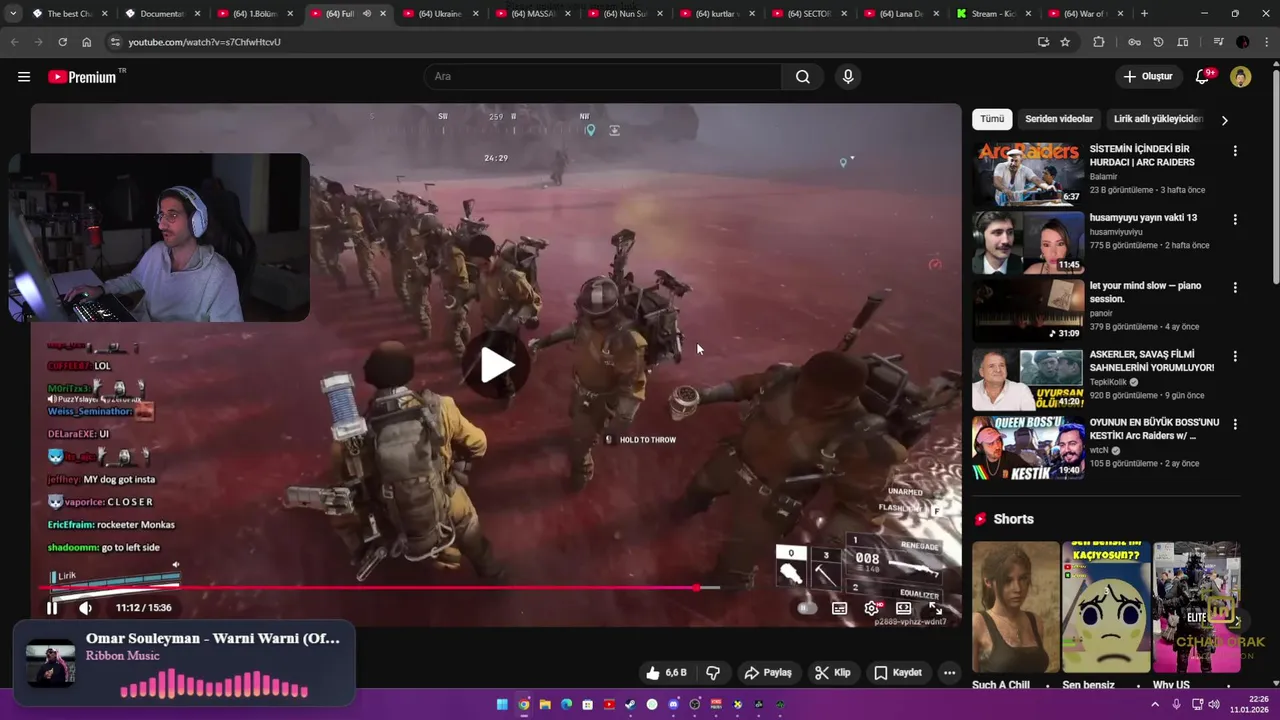Image resolution: width=1280 pixels, height=720 pixels.
Task: Open the Arc Raiders HURDACI video thumbnail
Action: pos(1028,174)
